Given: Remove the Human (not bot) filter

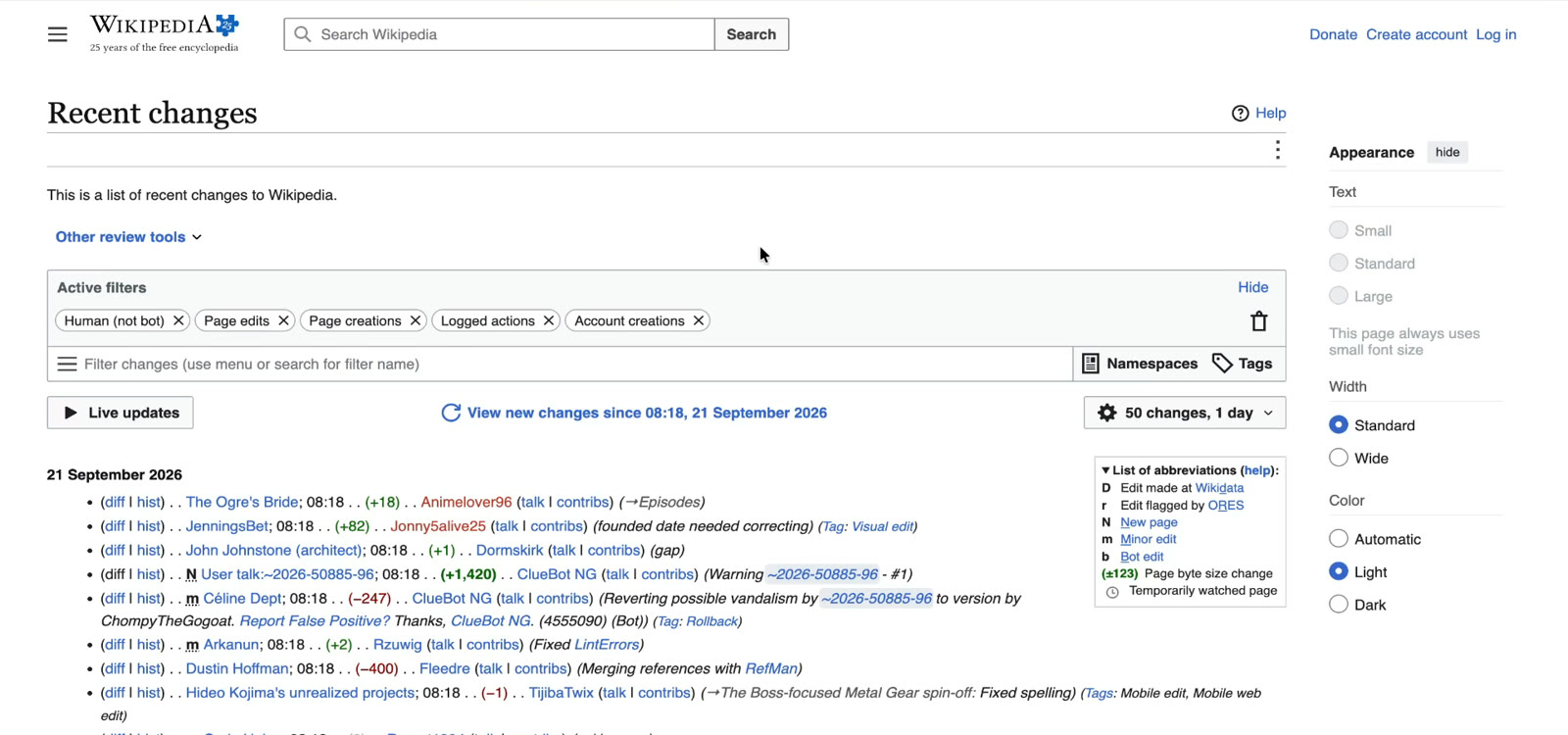Looking at the screenshot, I should 178,320.
